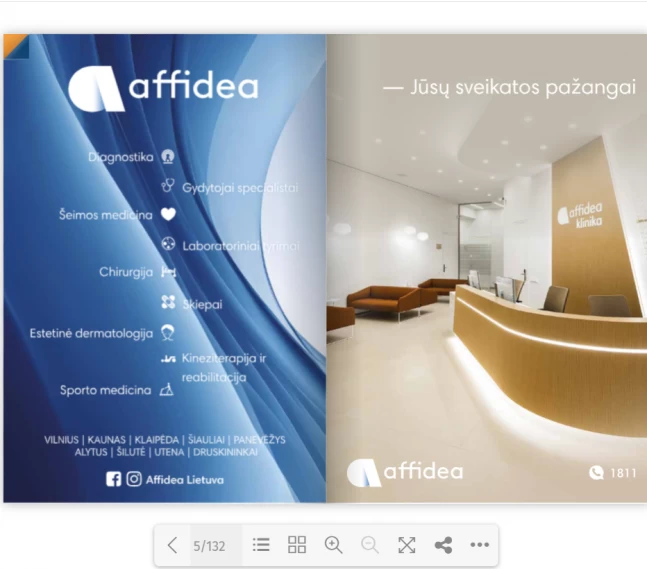Image resolution: width=647 pixels, height=569 pixels.
Task: Click the 'Gydytojai specialistai' text
Action: [240, 188]
